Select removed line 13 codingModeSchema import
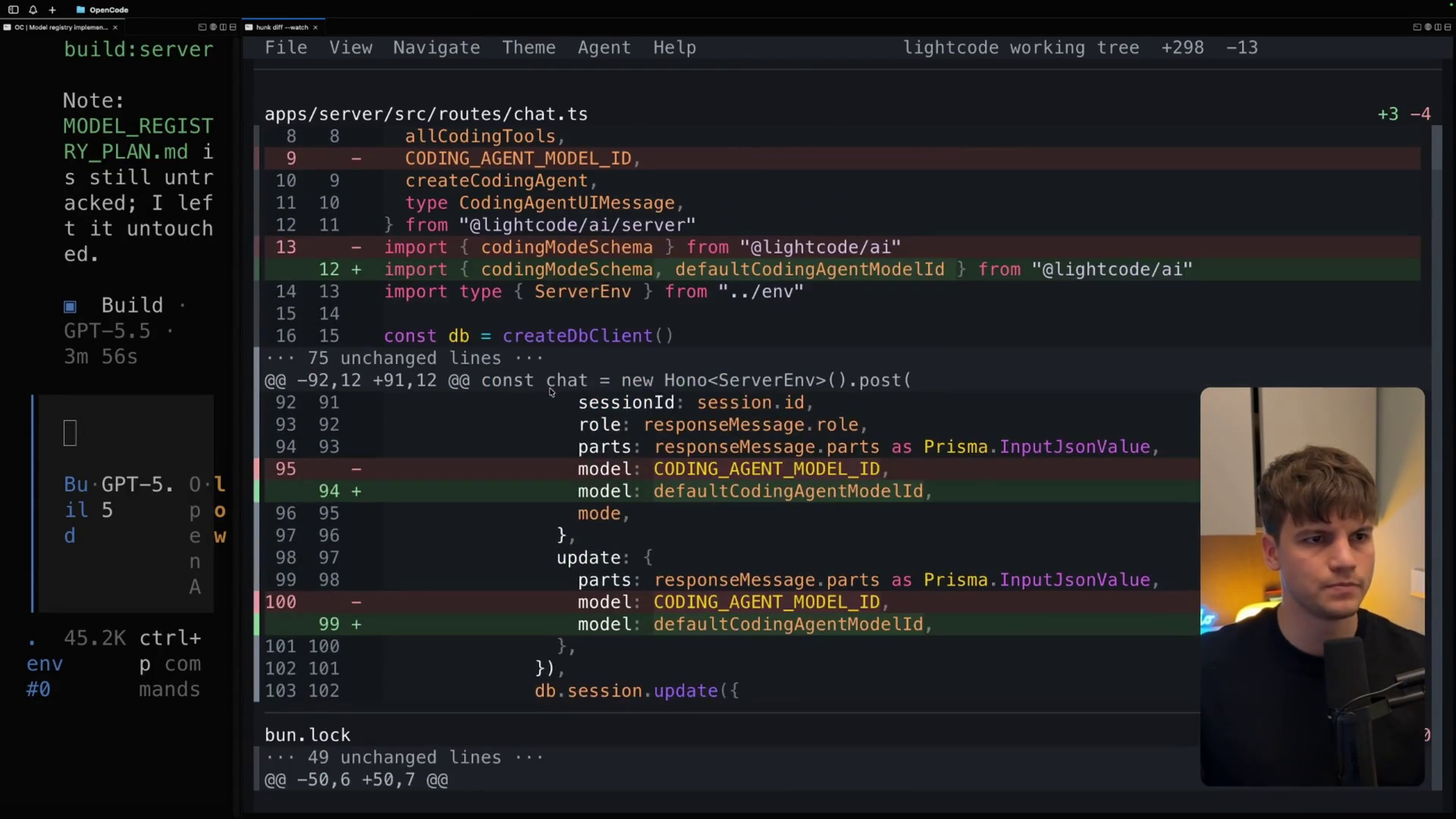 pos(842,247)
